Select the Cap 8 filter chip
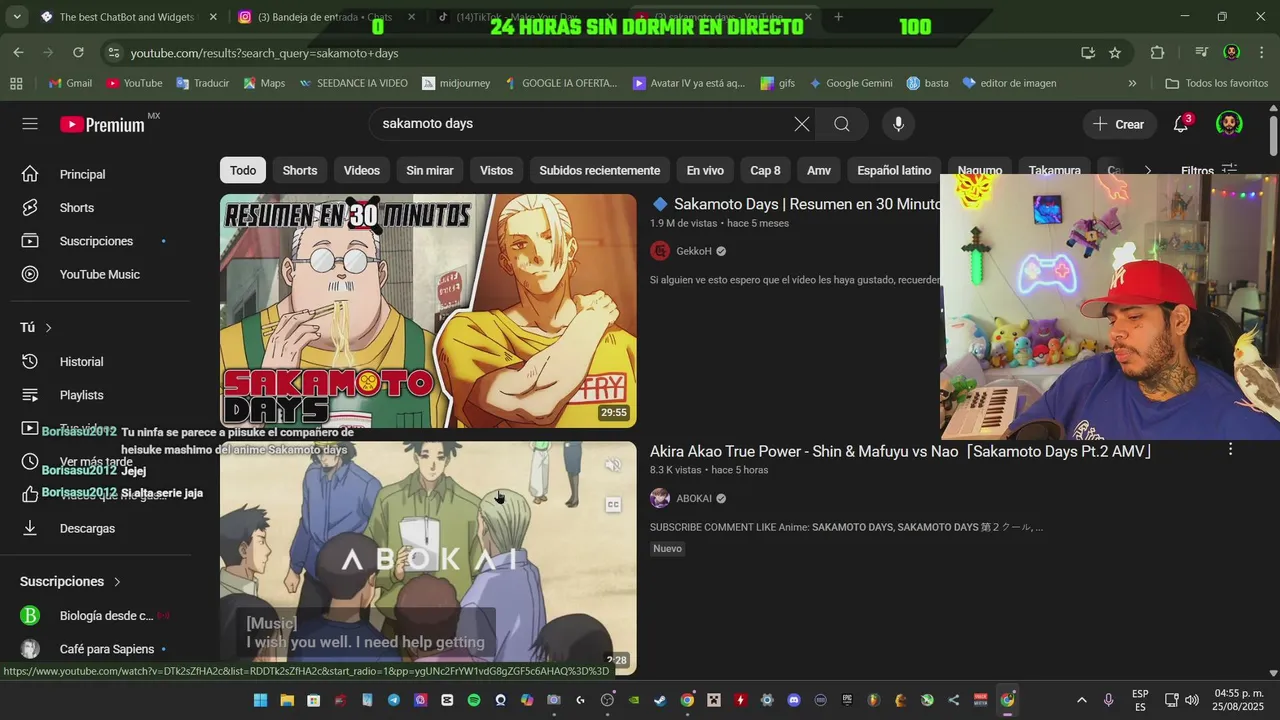1280x720 pixels. point(765,171)
